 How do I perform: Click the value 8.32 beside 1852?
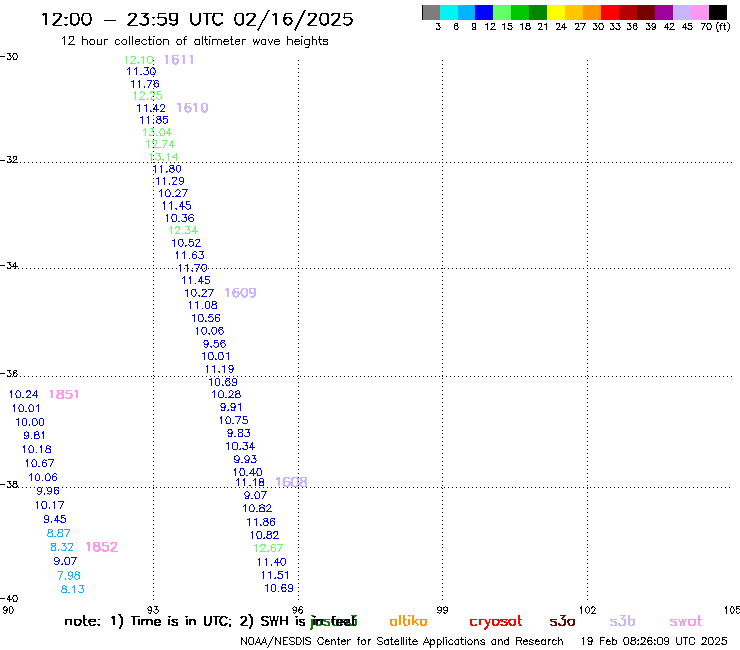62,547
